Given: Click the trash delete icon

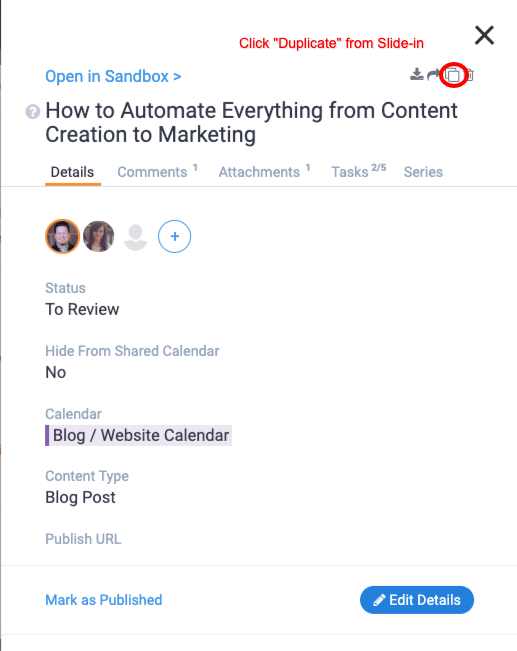Looking at the screenshot, I should point(470,75).
